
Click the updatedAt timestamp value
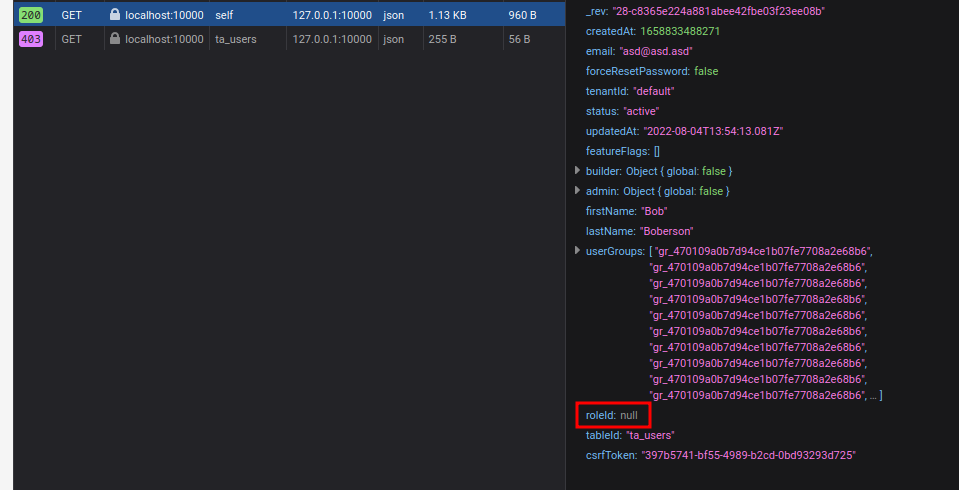pos(713,132)
